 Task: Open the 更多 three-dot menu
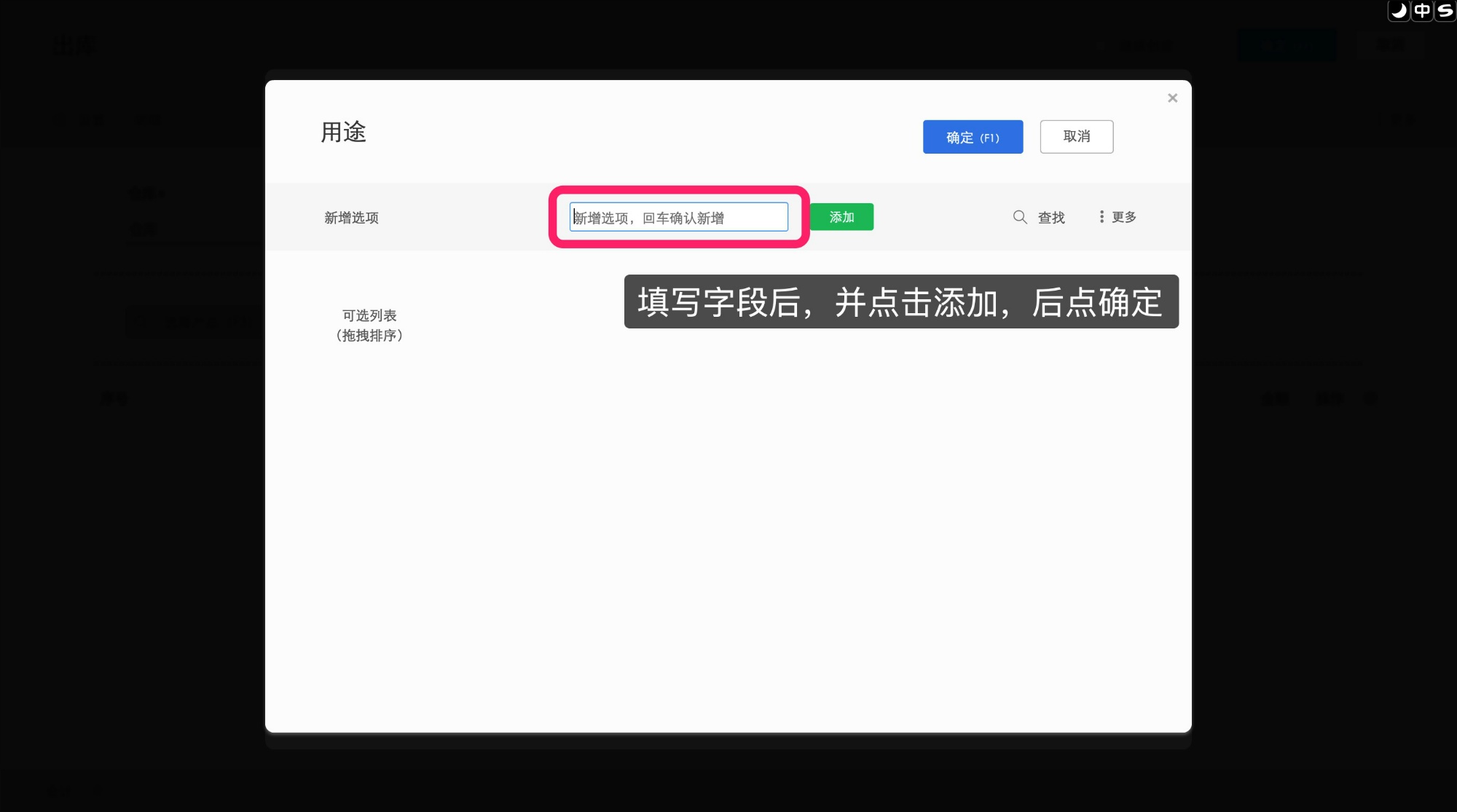[x=1118, y=217]
